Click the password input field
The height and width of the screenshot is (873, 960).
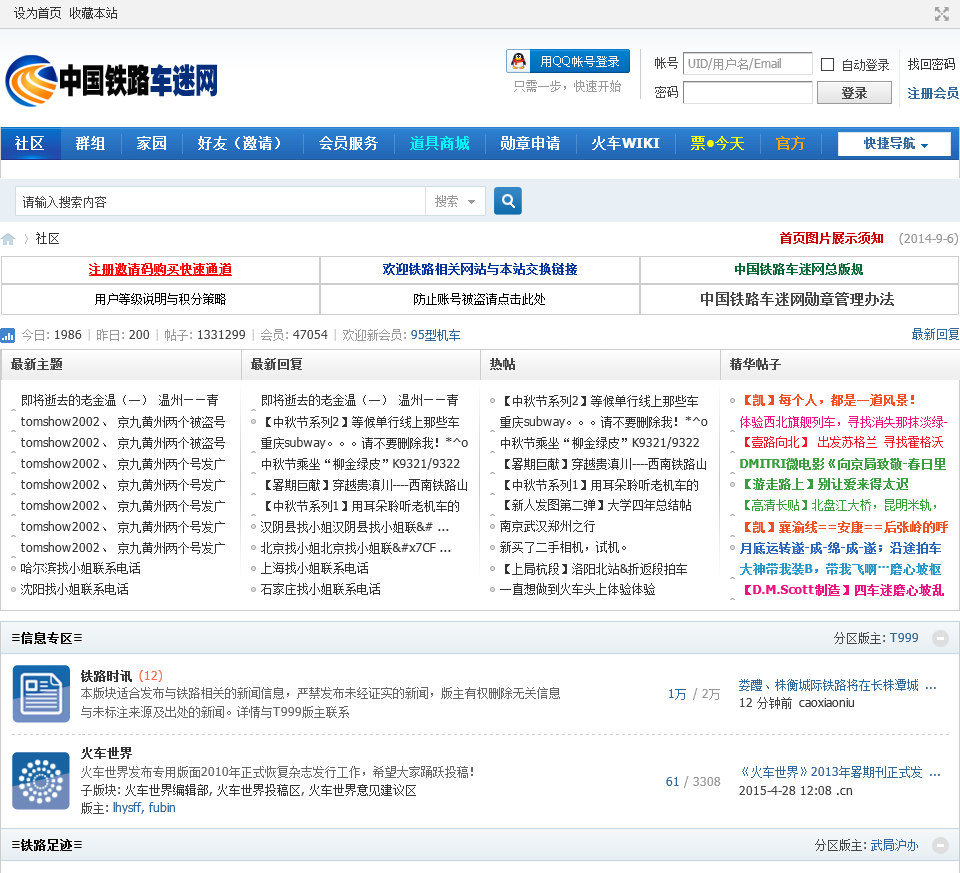[747, 93]
